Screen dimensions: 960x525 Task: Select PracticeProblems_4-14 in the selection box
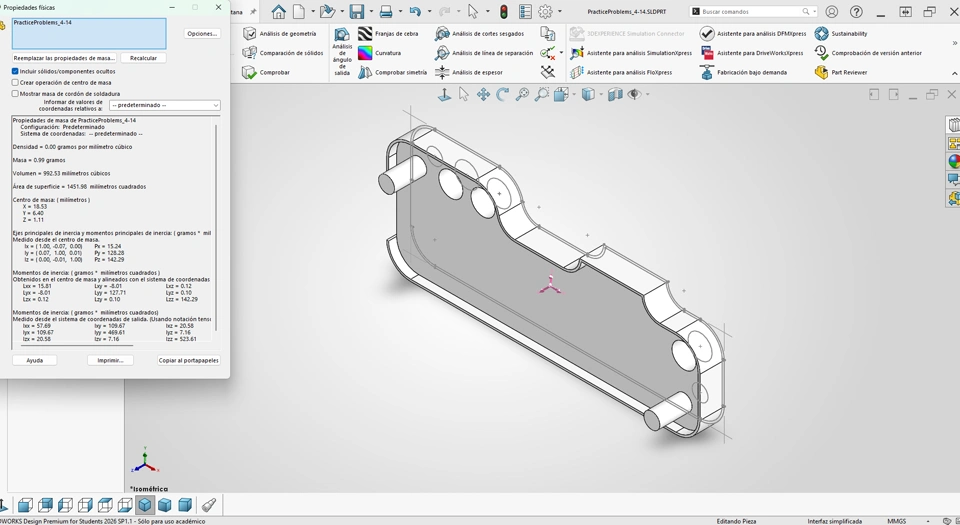point(42,23)
